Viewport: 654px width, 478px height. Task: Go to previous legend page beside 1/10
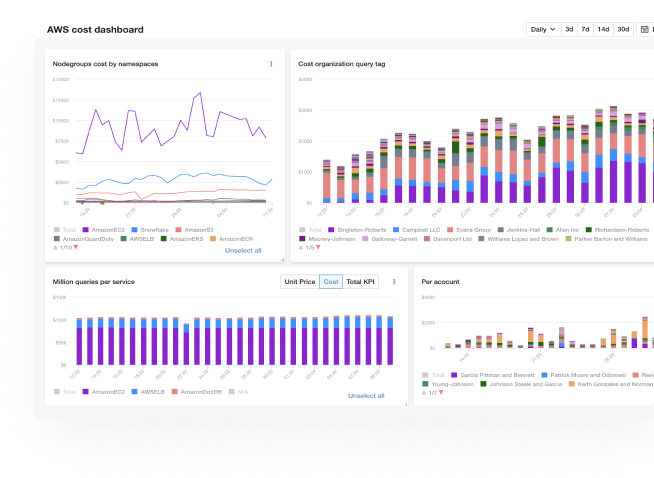coord(55,248)
